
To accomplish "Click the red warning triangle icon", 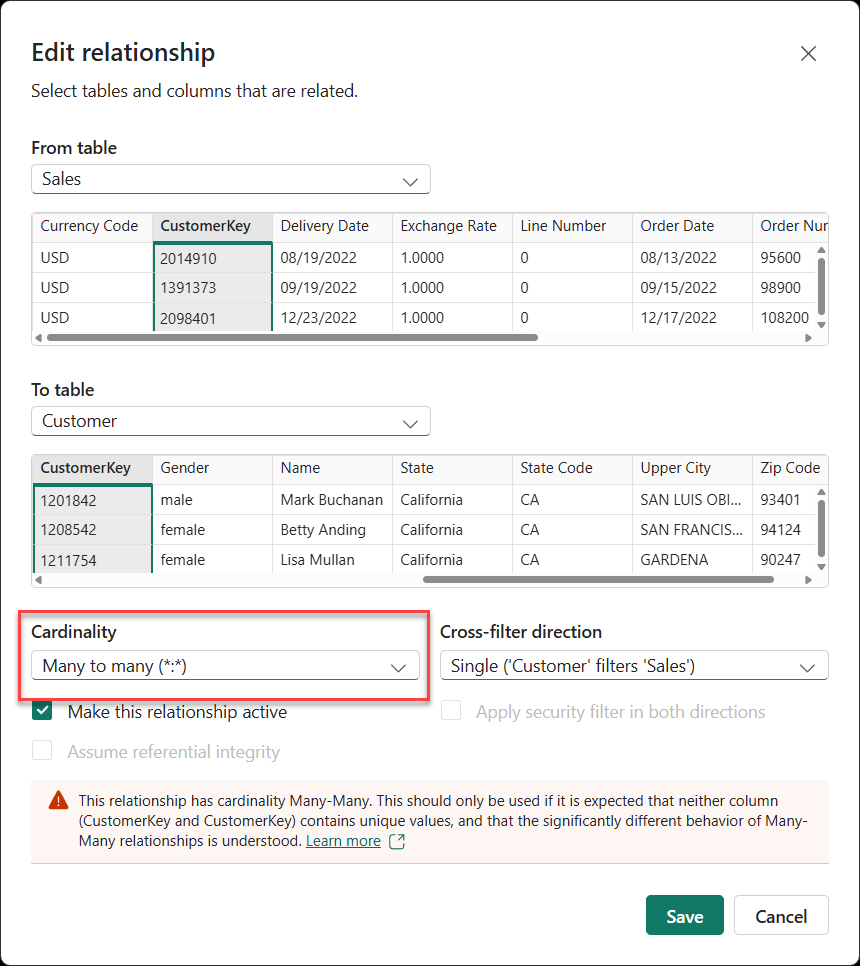I will pos(58,800).
